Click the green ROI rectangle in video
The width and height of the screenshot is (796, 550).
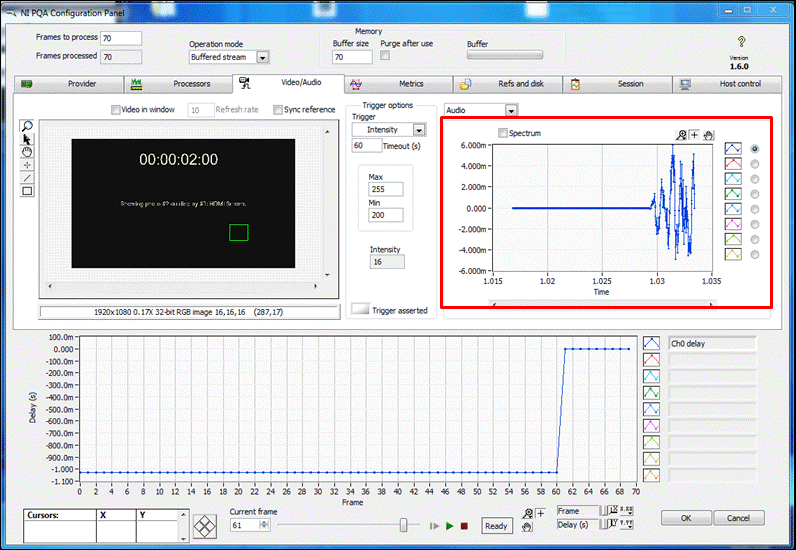tap(239, 233)
